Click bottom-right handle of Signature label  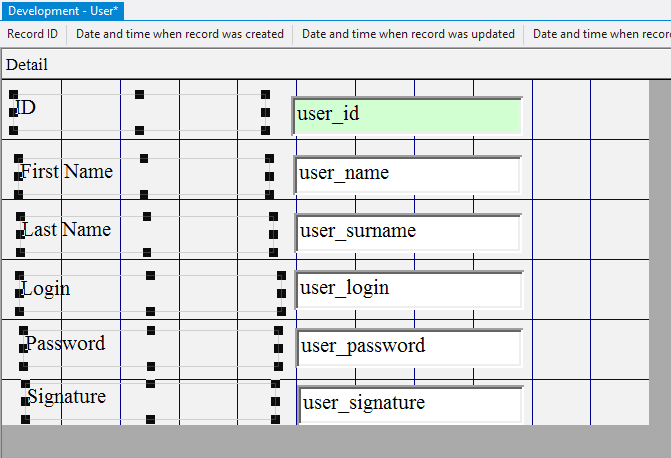(276, 419)
